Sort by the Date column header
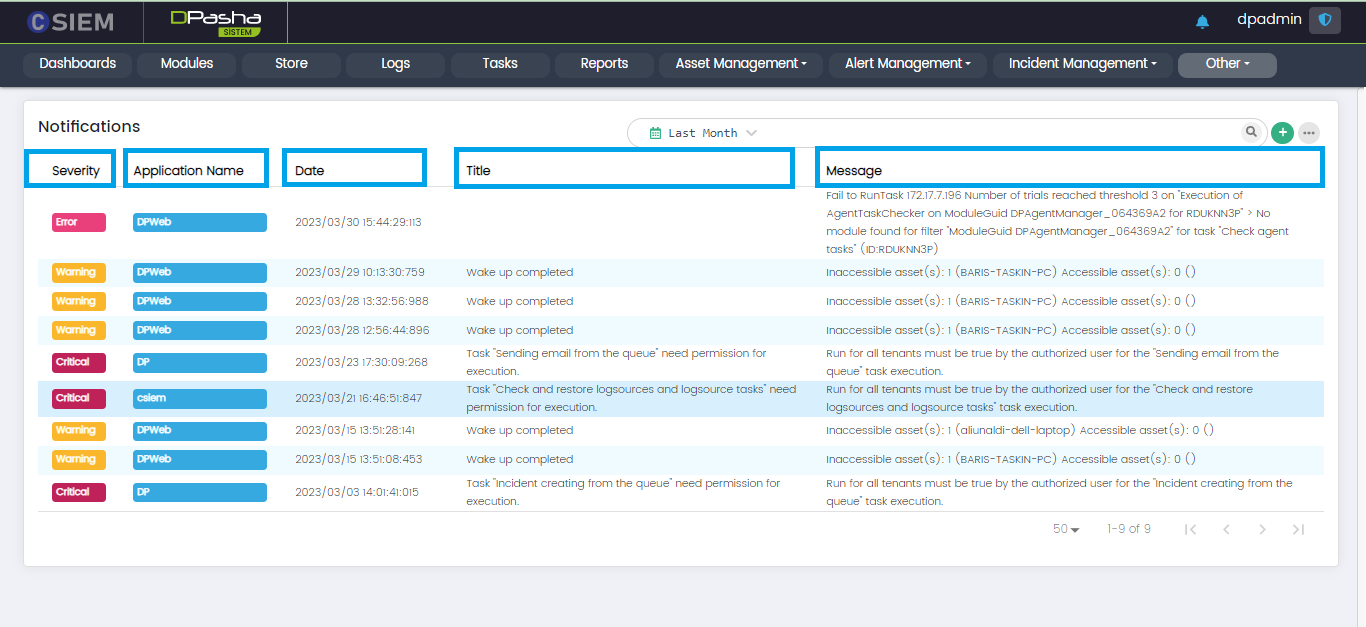 pyautogui.click(x=310, y=170)
